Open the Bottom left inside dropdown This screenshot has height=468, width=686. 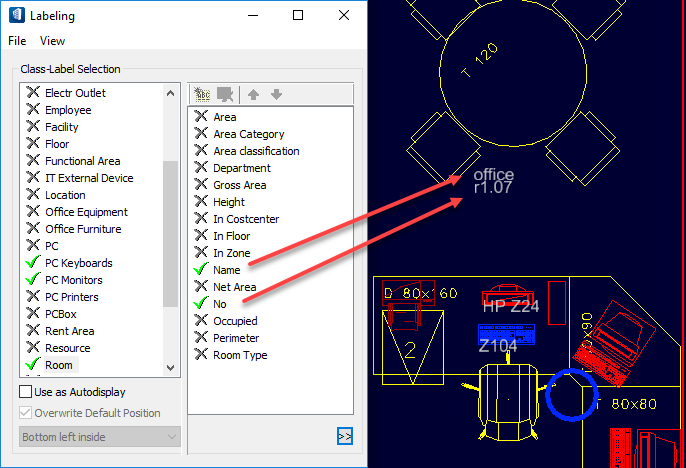100,437
